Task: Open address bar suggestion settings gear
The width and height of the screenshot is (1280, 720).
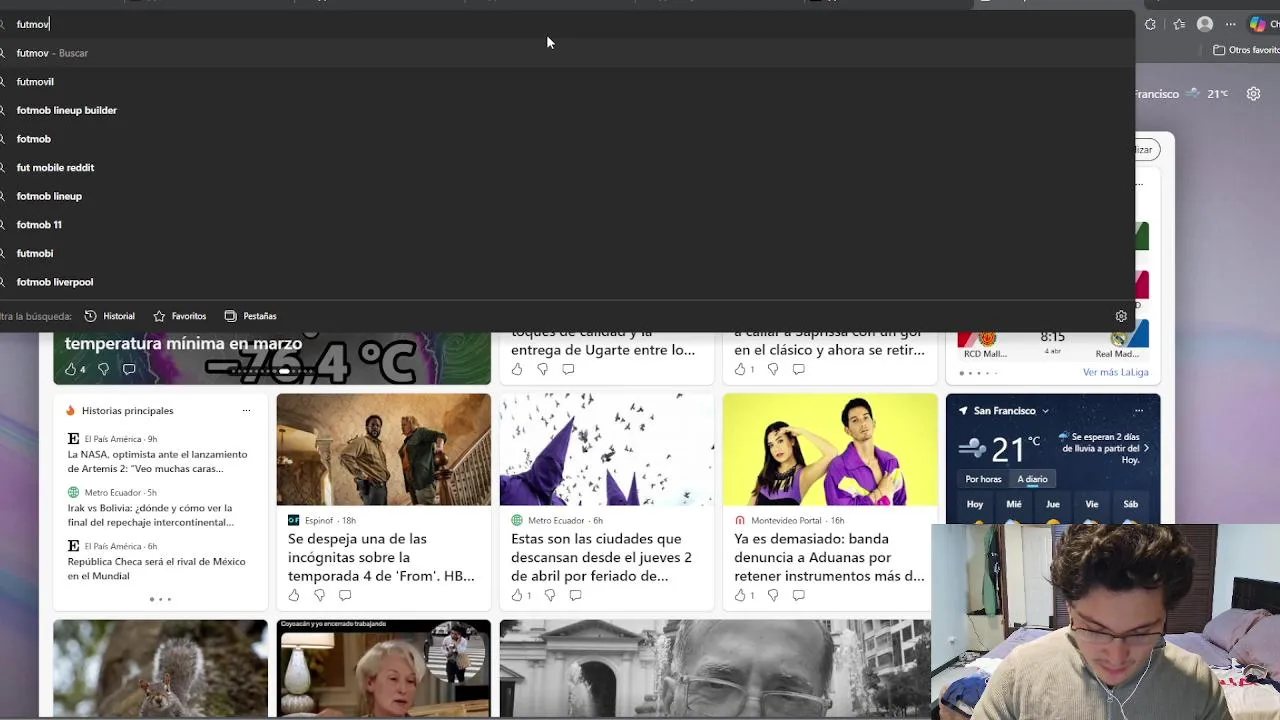Action: pyautogui.click(x=1121, y=316)
